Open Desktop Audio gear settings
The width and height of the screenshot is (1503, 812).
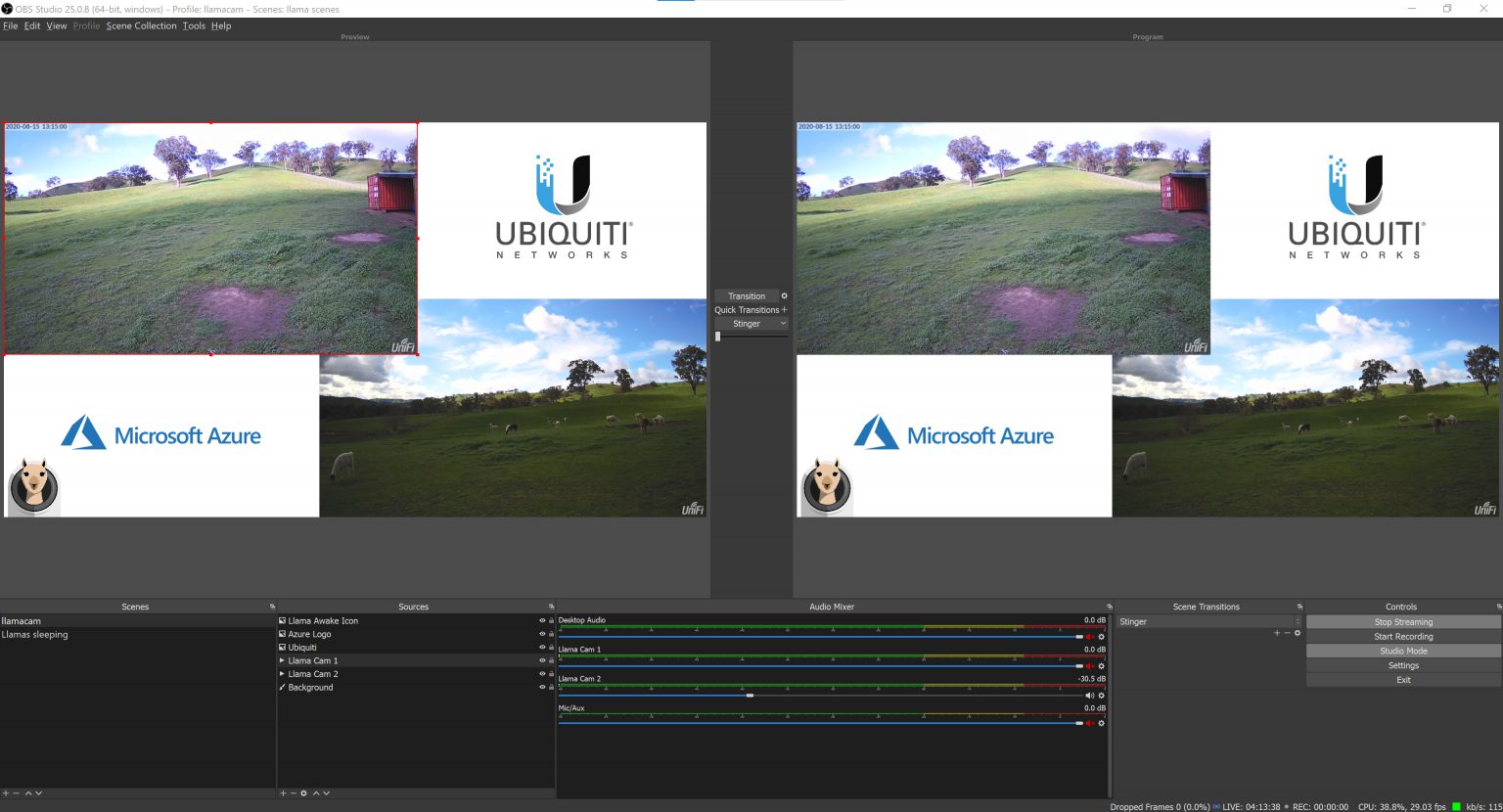point(1101,637)
